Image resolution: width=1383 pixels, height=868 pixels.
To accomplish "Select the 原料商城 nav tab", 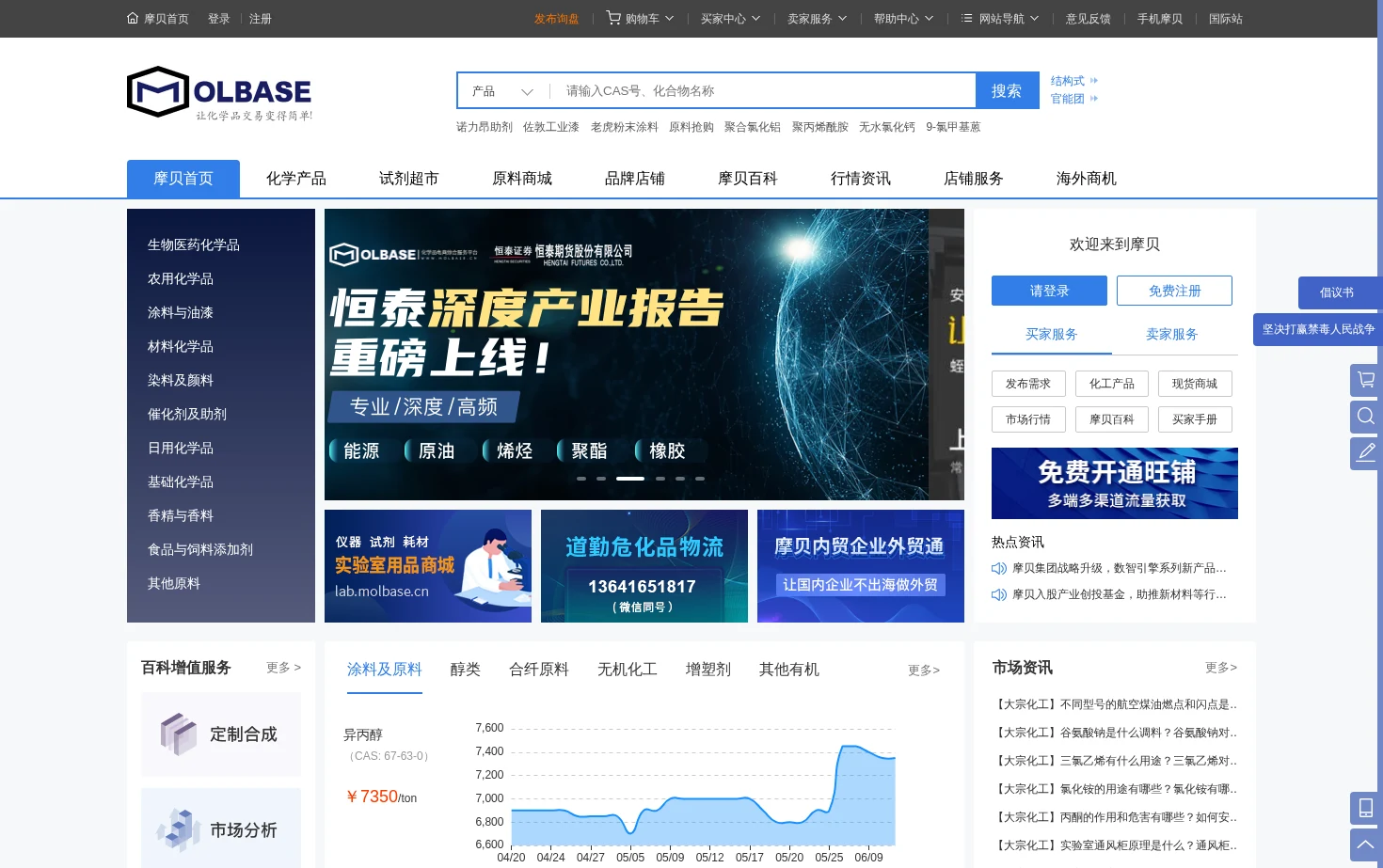I will click(x=522, y=179).
